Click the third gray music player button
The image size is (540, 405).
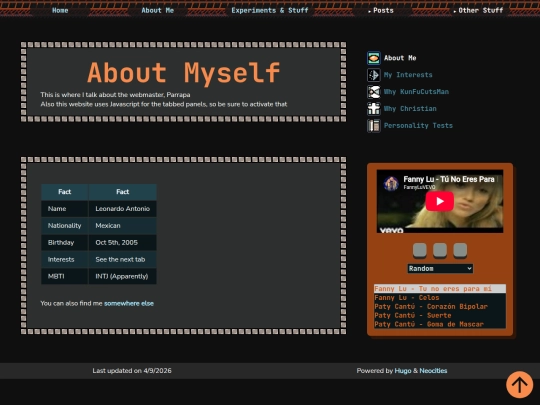pyautogui.click(x=460, y=250)
